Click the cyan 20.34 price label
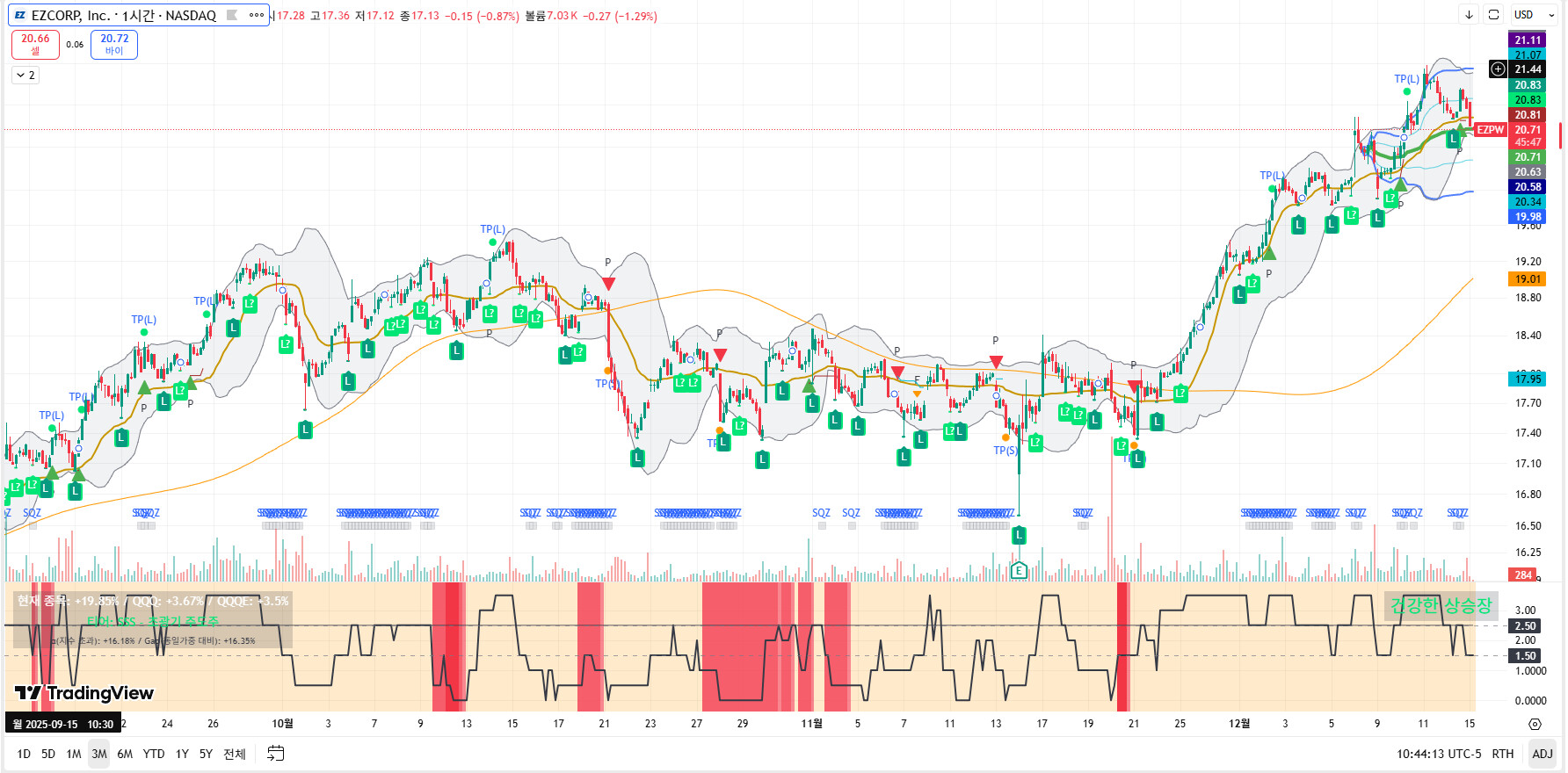 click(x=1528, y=202)
